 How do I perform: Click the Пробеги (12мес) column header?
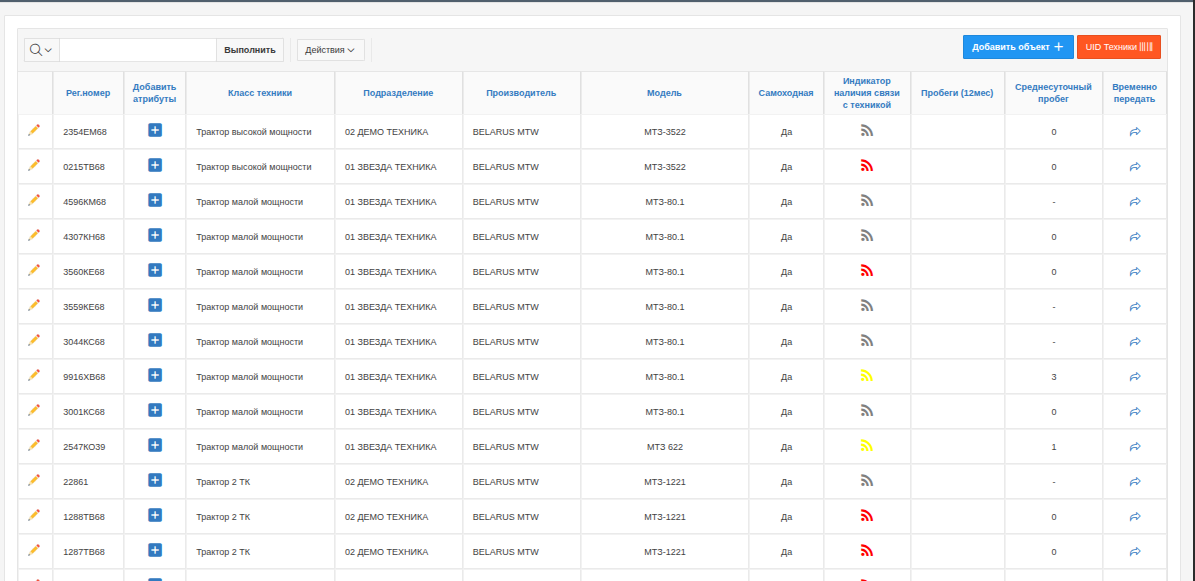coord(957,93)
